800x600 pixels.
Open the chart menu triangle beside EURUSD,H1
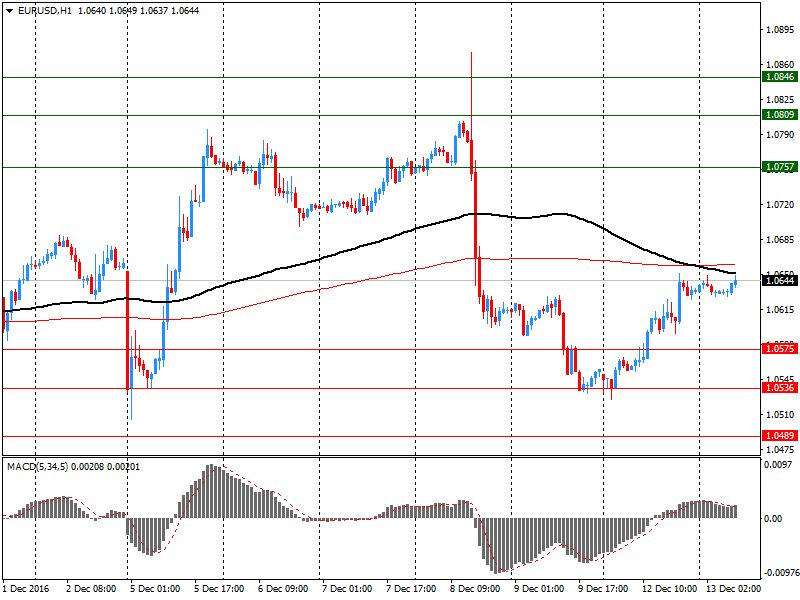coord(9,11)
